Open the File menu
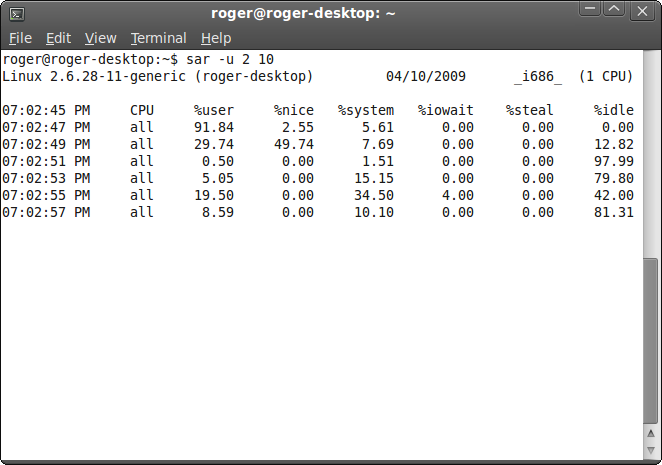Image resolution: width=662 pixels, height=465 pixels. click(20, 38)
